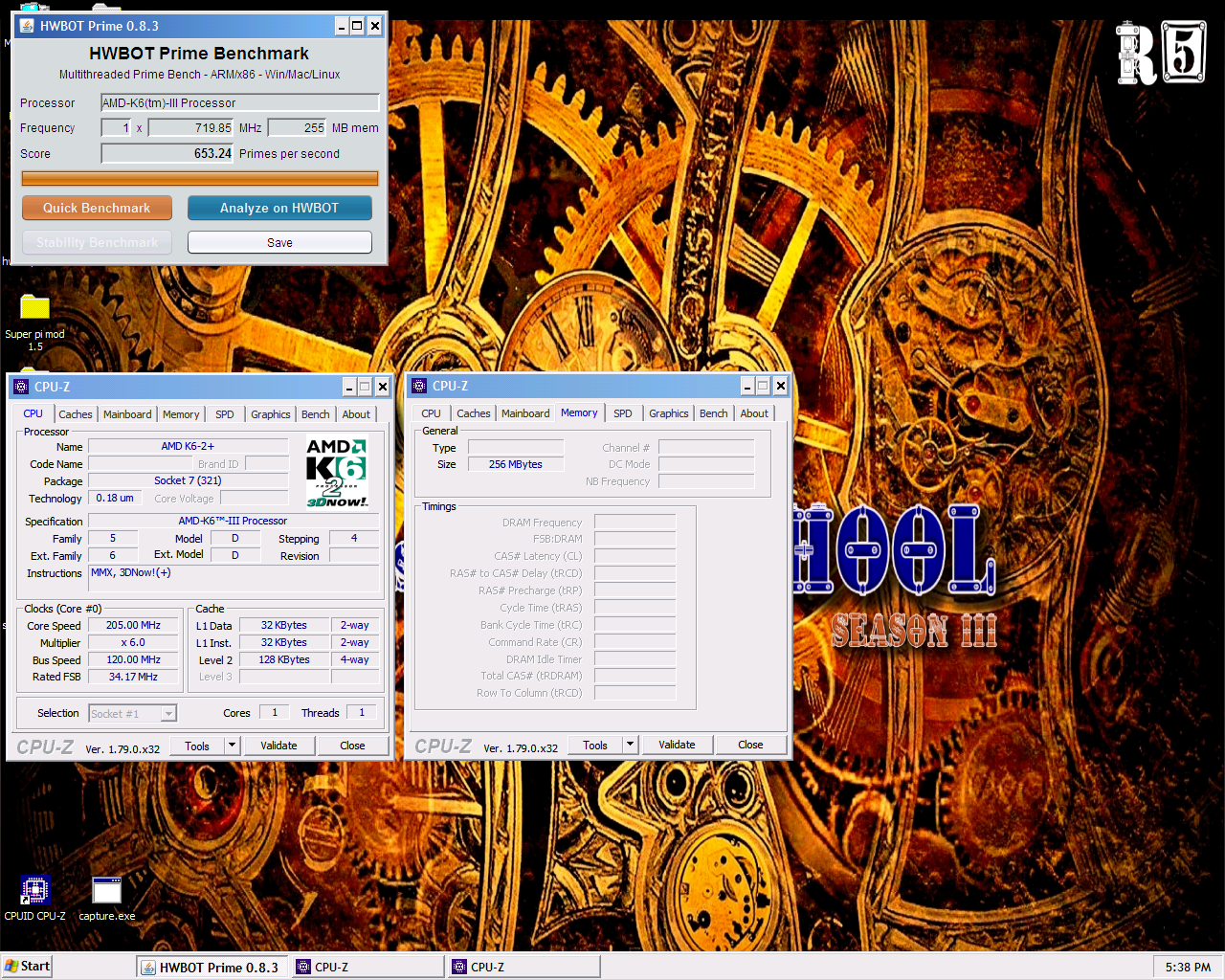Open the Socket #1 selection dropdown
This screenshot has height=980, width=1225.
(x=133, y=713)
